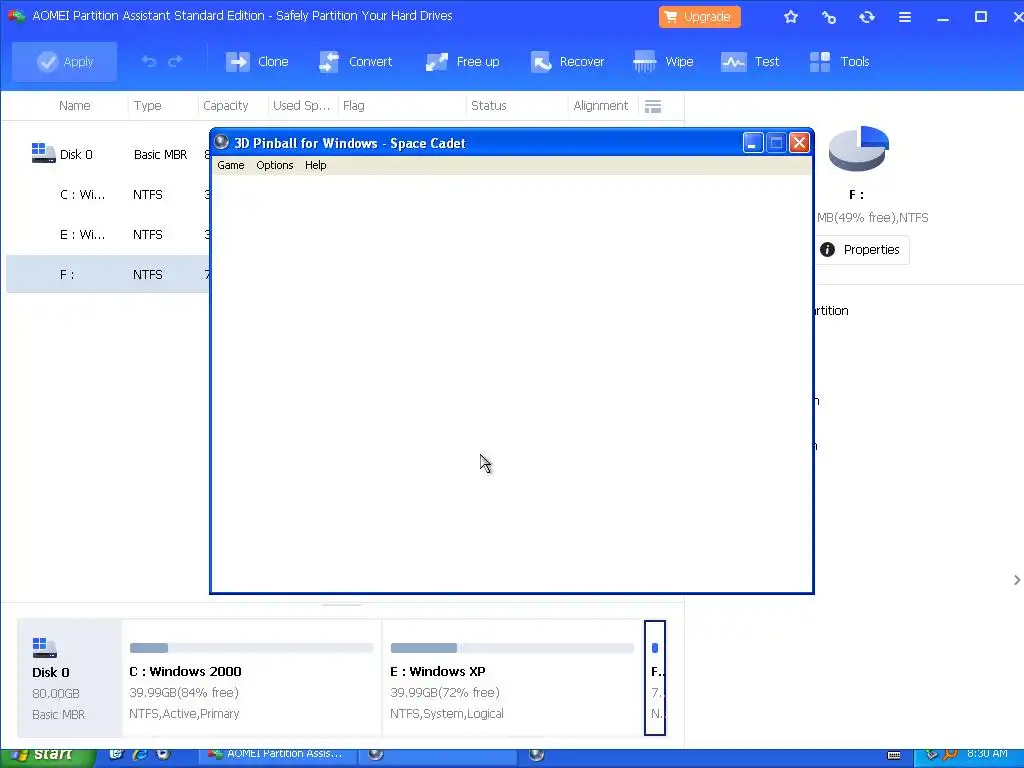Minimize the 3D Pinball window
The width and height of the screenshot is (1024, 768).
pyautogui.click(x=752, y=142)
